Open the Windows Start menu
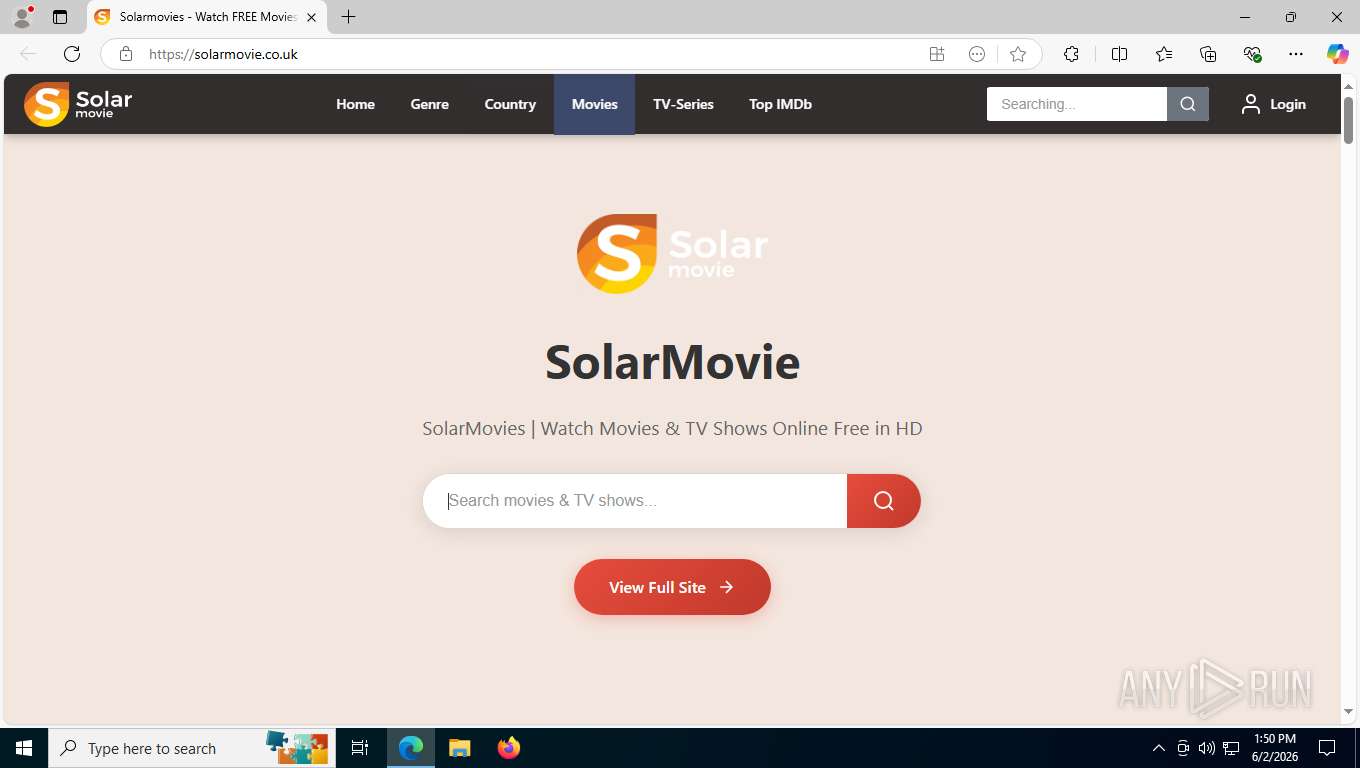Image resolution: width=1360 pixels, height=768 pixels. 24,748
